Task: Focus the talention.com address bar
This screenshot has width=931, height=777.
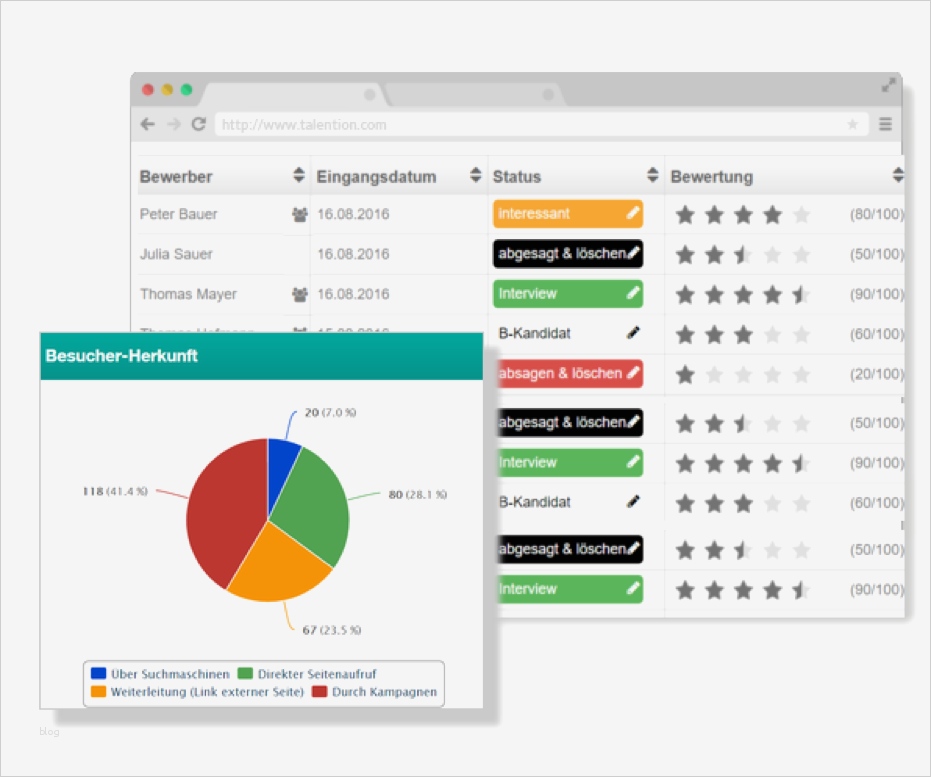Action: tap(541, 125)
